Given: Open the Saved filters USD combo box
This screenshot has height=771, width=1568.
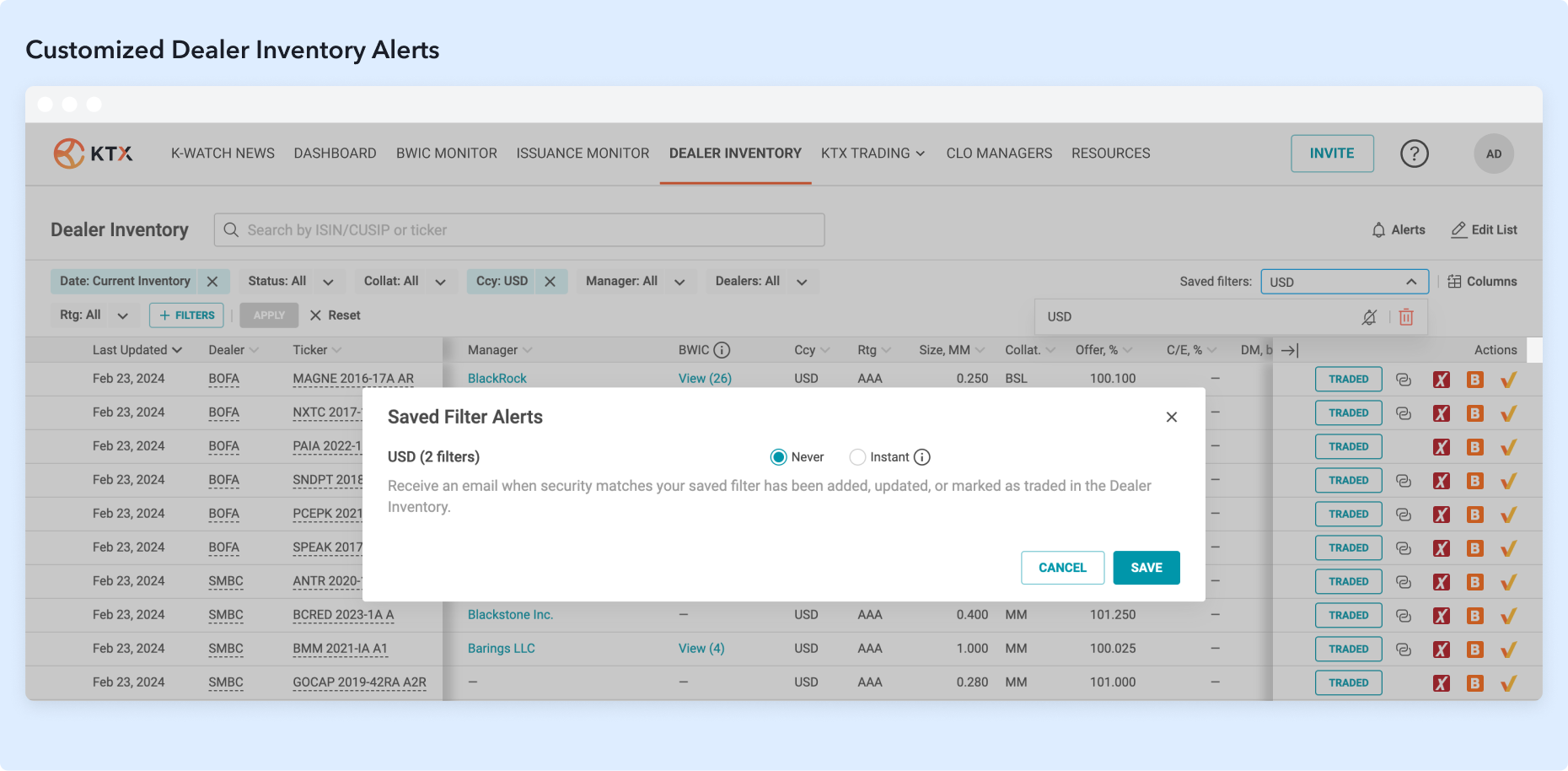Looking at the screenshot, I should click(x=1344, y=282).
